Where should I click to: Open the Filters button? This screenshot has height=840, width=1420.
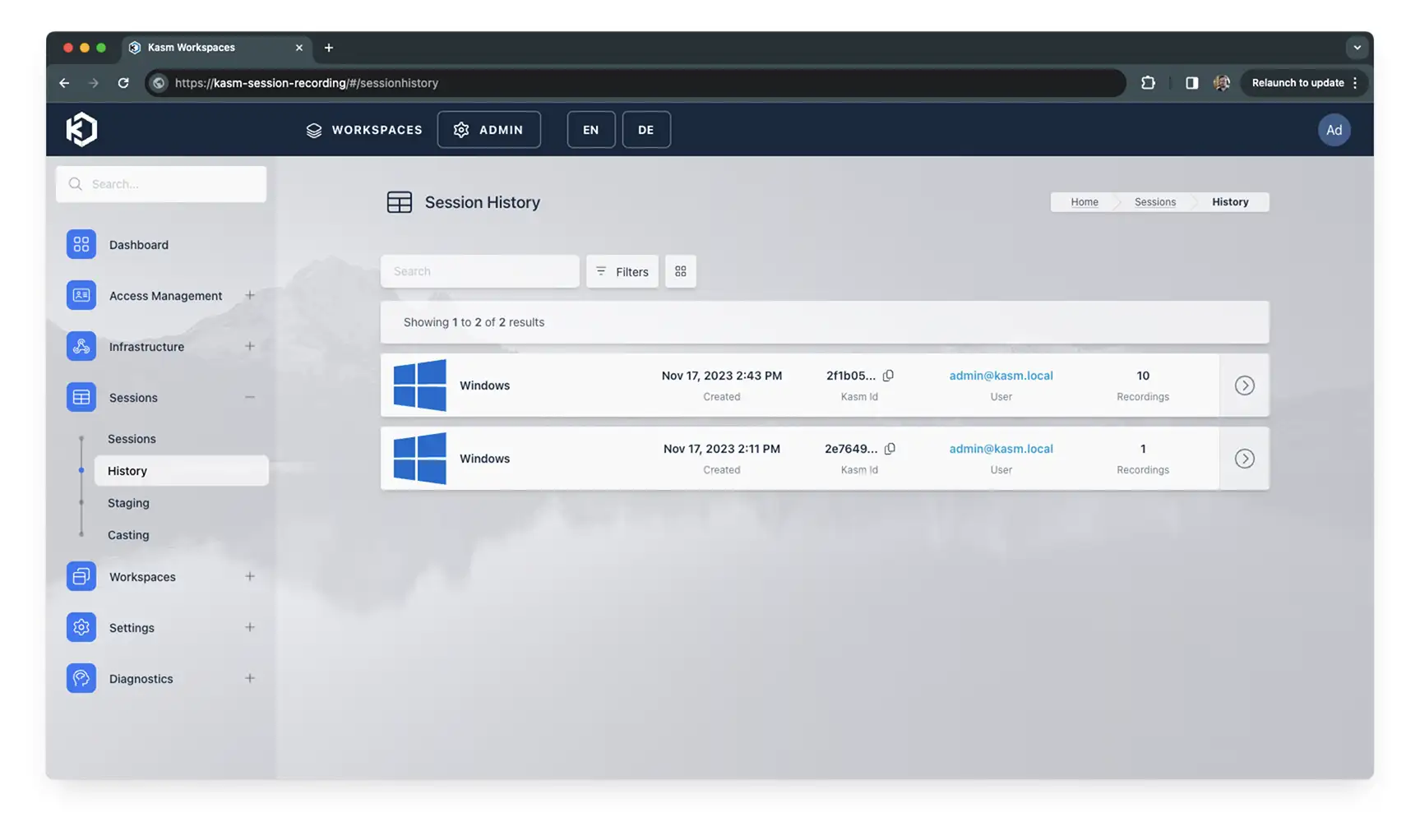point(622,271)
